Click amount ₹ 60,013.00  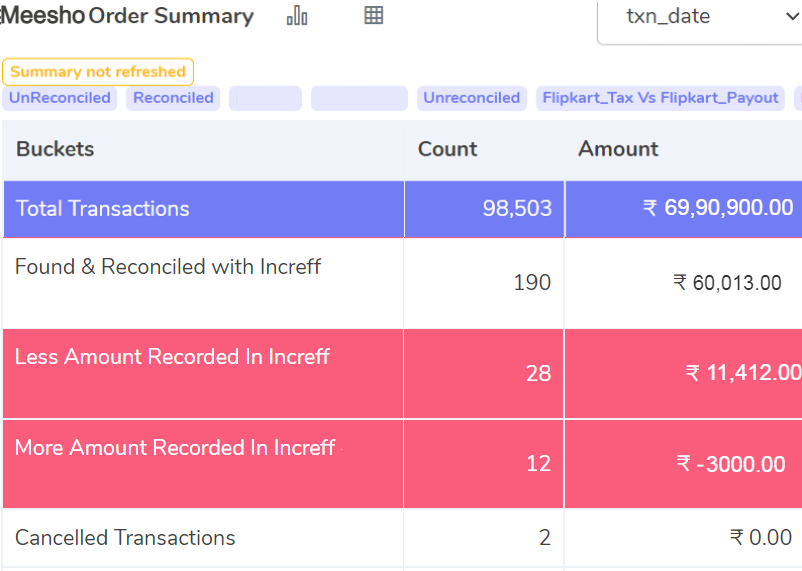727,282
